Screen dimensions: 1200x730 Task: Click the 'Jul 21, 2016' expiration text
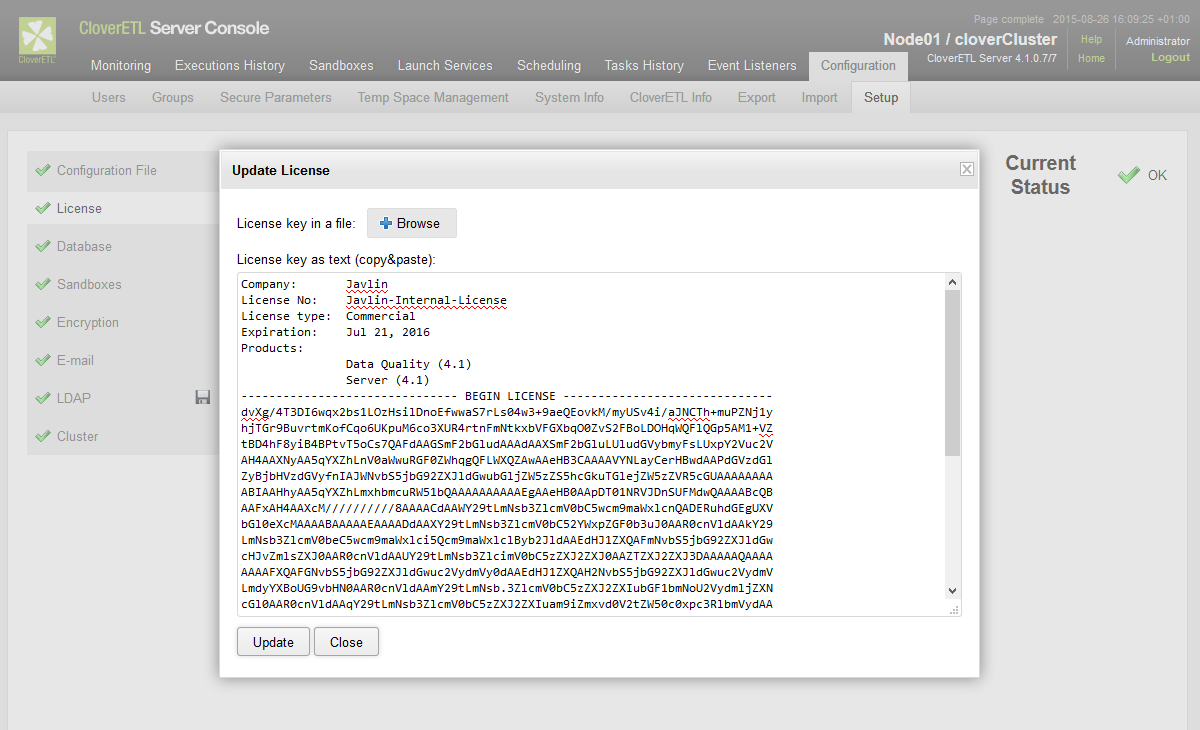coord(388,332)
